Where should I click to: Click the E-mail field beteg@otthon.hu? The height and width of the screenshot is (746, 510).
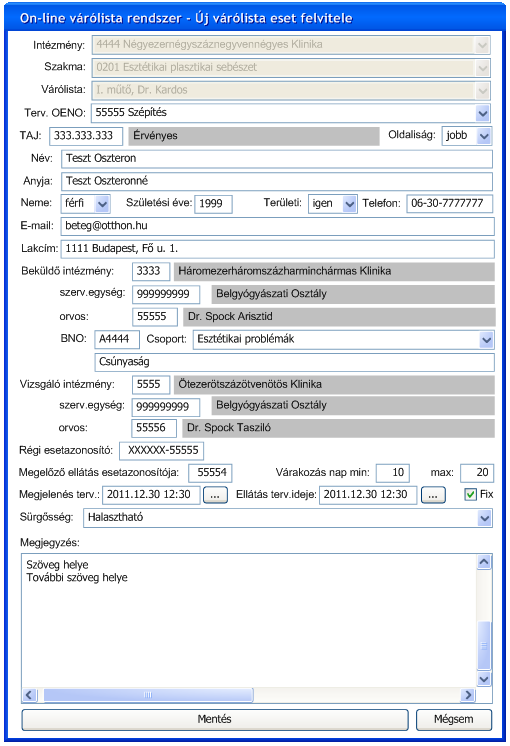click(277, 226)
